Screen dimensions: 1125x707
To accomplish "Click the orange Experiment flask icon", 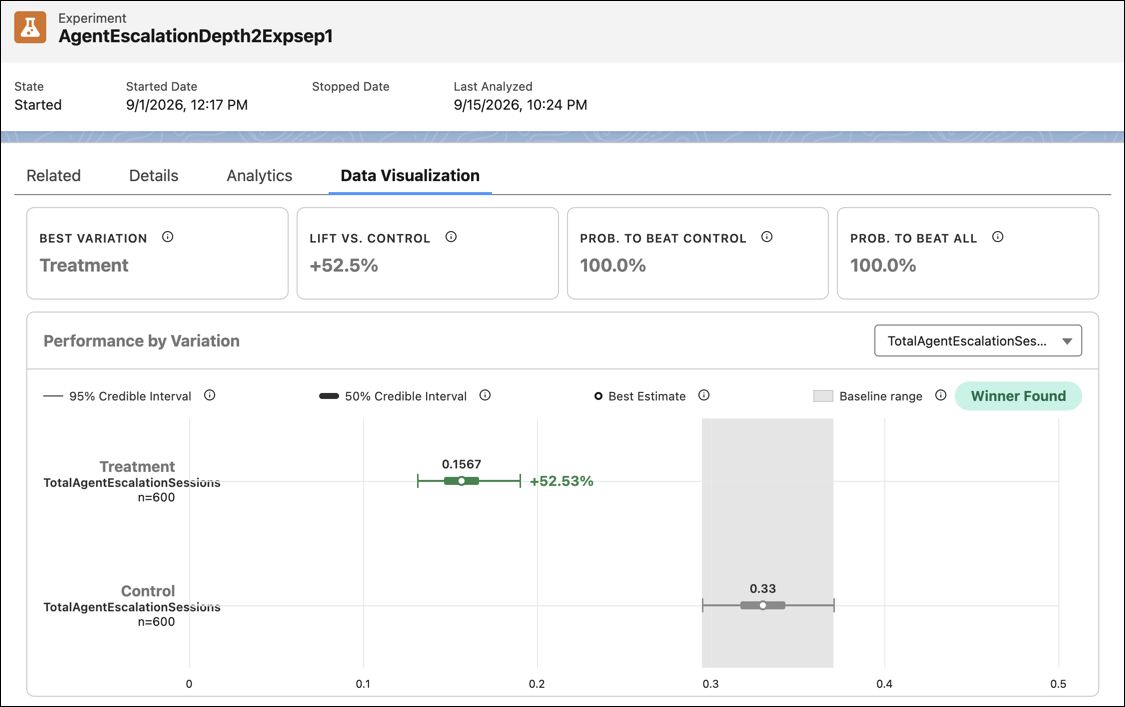I will [30, 28].
